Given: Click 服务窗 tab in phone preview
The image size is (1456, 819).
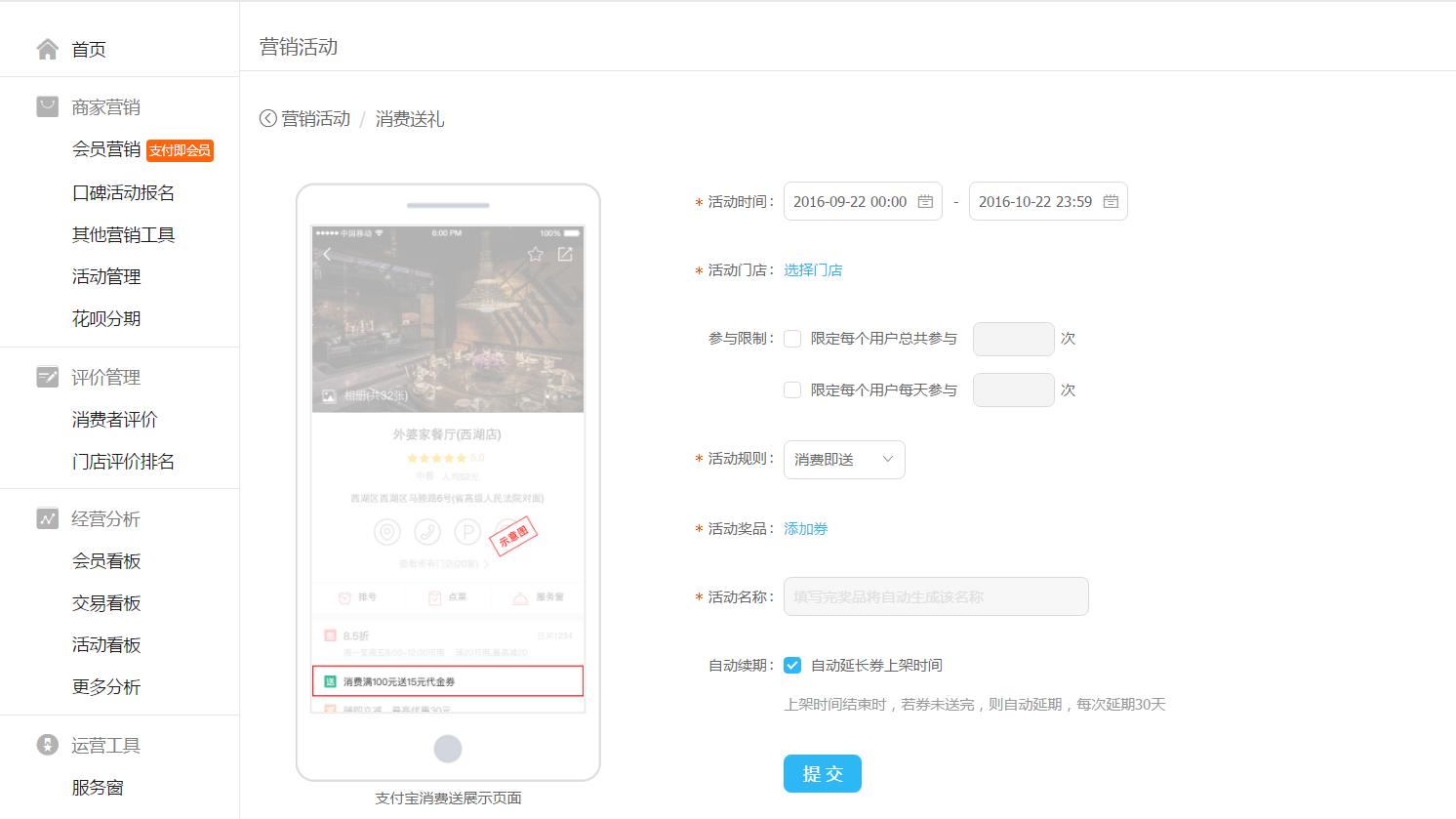Looking at the screenshot, I should point(539,597).
